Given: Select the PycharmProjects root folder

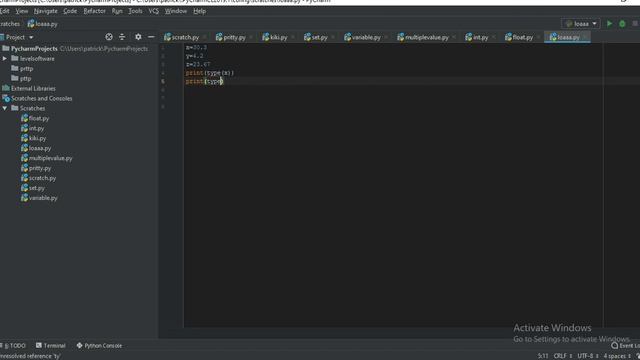Looking at the screenshot, I should click(x=34, y=49).
